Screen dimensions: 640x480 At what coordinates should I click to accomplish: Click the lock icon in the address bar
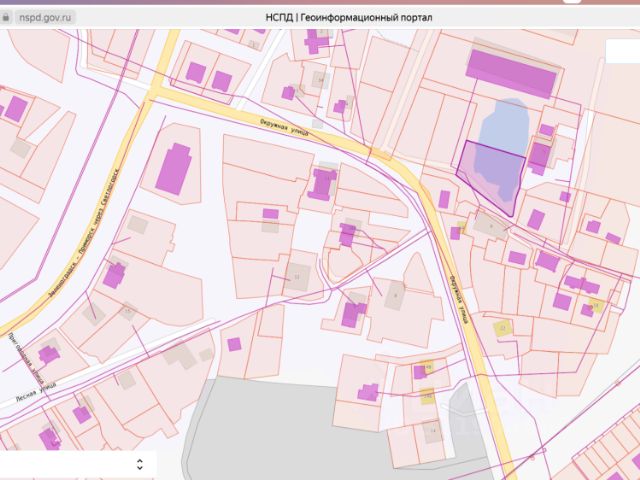[6, 18]
